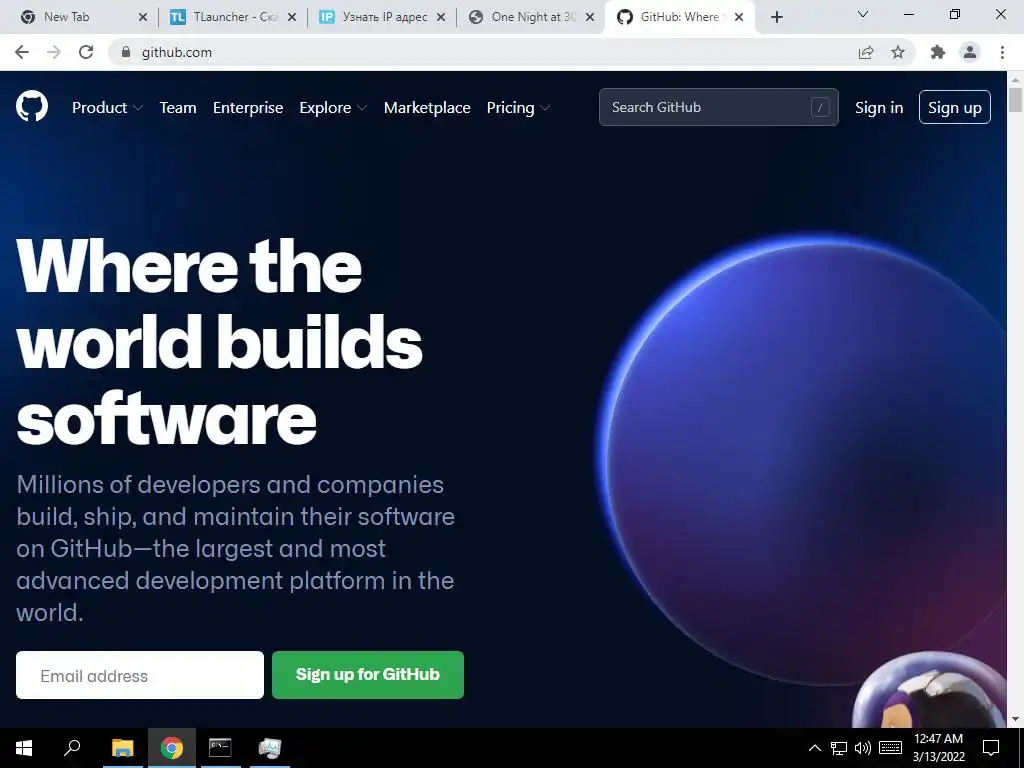1024x768 pixels.
Task: Click the browser forward arrow
Action: [x=54, y=52]
